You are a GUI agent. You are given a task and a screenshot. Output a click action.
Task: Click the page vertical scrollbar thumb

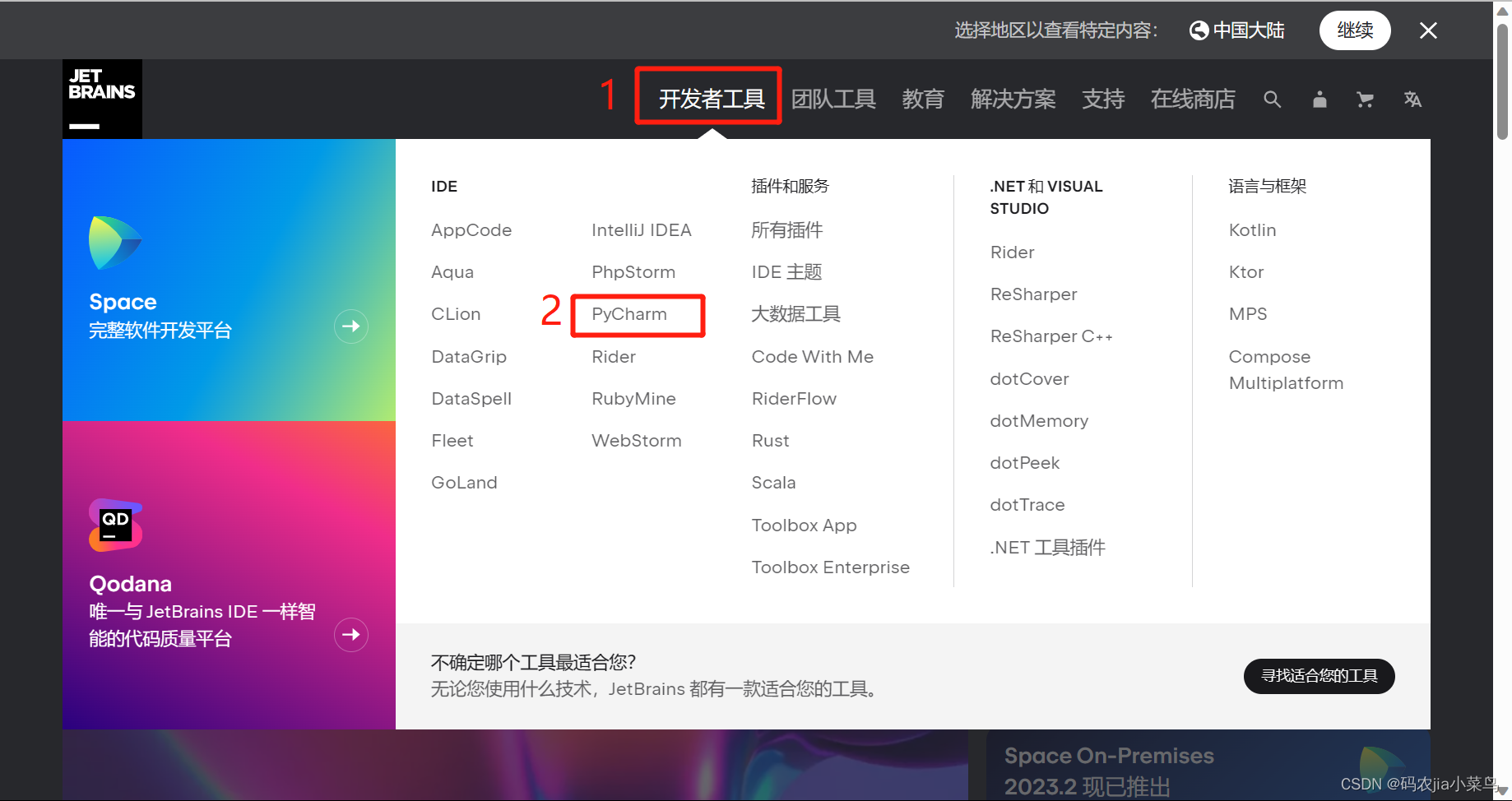(1502, 81)
